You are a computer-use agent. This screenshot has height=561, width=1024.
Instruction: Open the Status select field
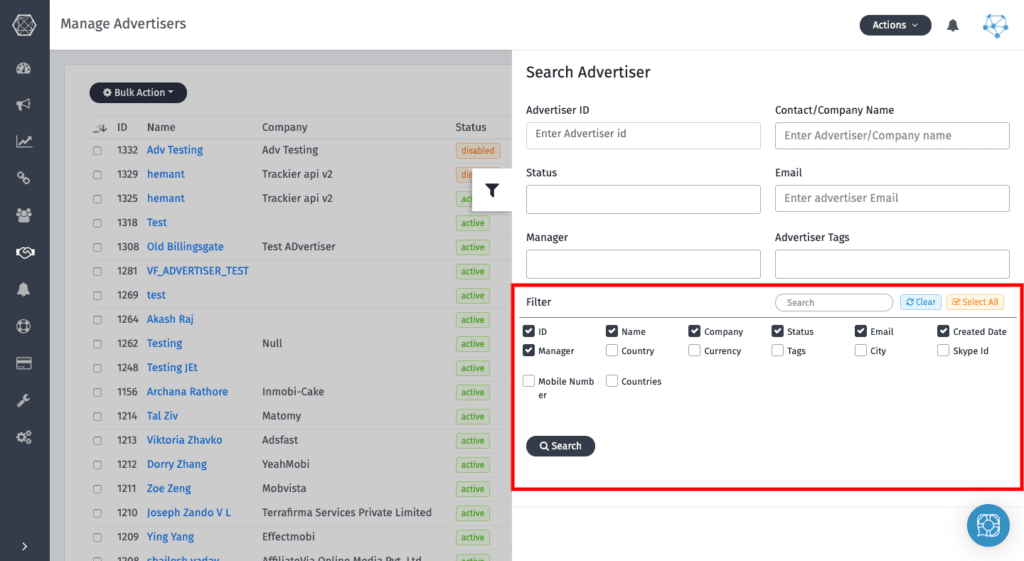point(643,199)
